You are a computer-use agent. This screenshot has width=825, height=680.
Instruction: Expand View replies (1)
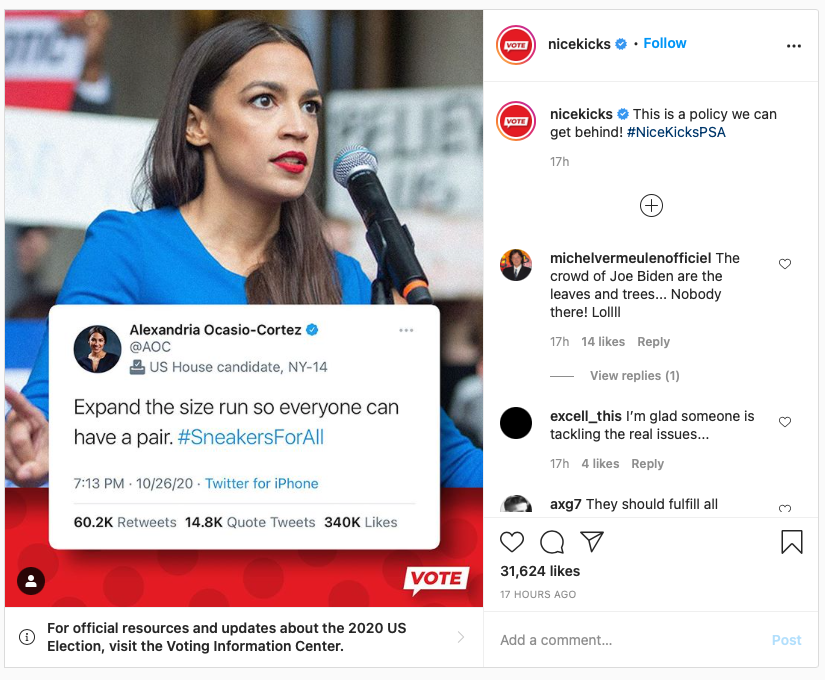pyautogui.click(x=635, y=376)
